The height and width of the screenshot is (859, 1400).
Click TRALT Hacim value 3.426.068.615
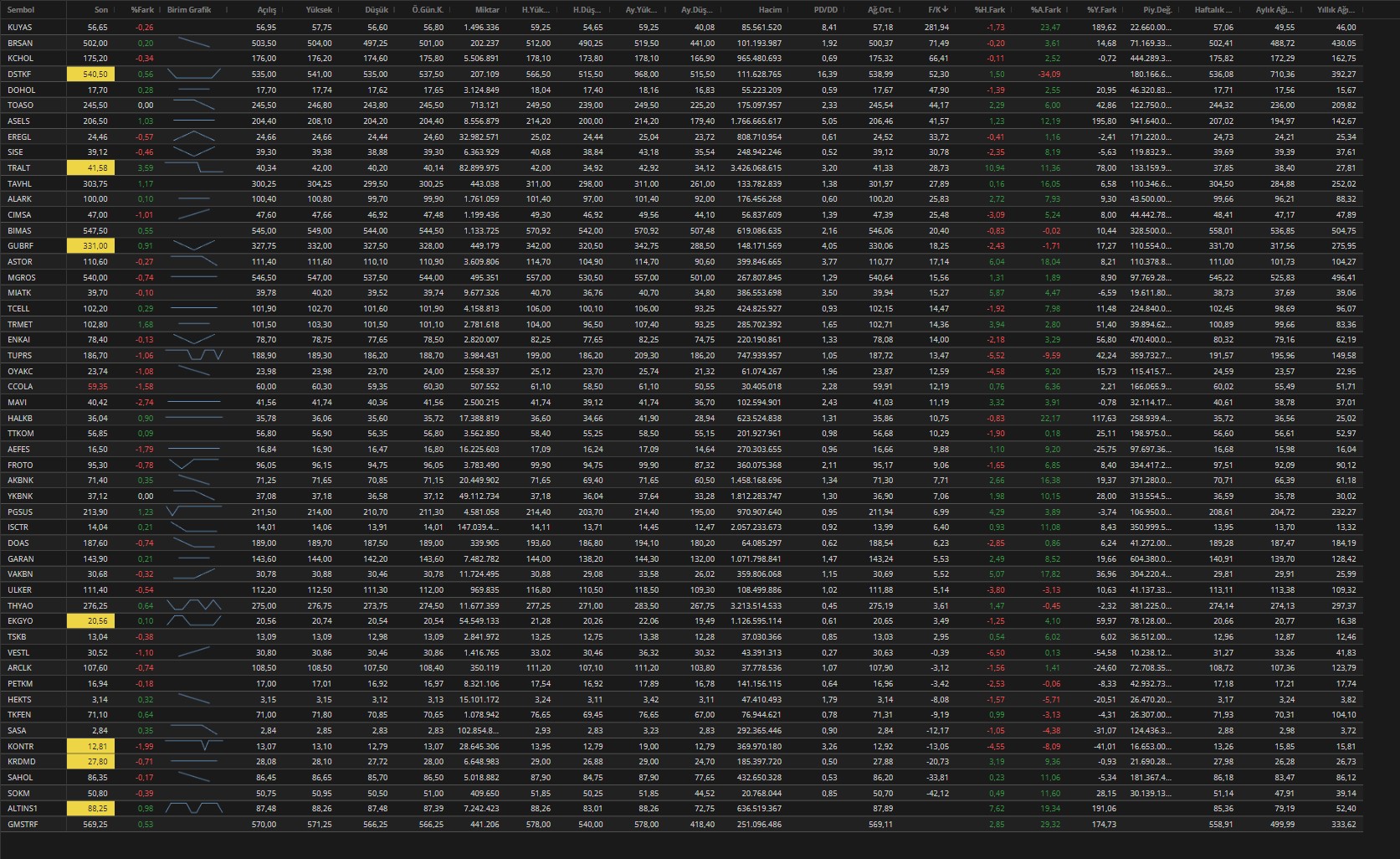coord(756,167)
